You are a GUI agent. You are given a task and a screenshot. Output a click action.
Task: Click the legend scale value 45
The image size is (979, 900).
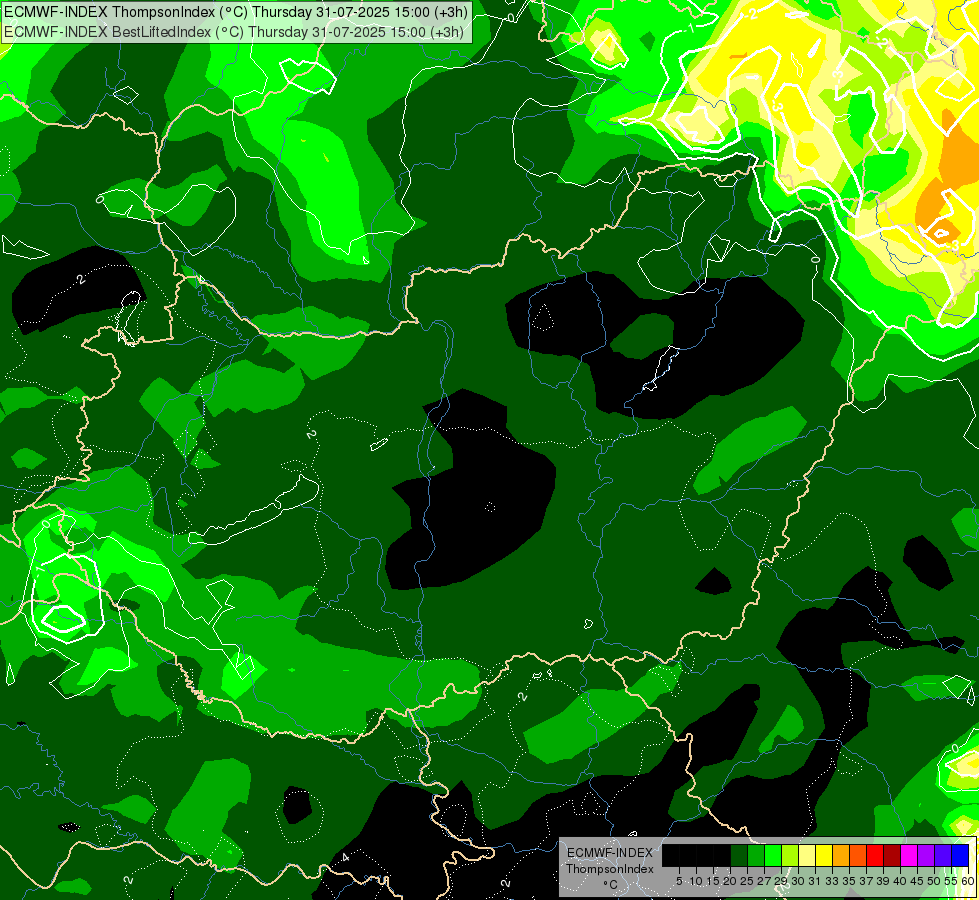(x=917, y=881)
